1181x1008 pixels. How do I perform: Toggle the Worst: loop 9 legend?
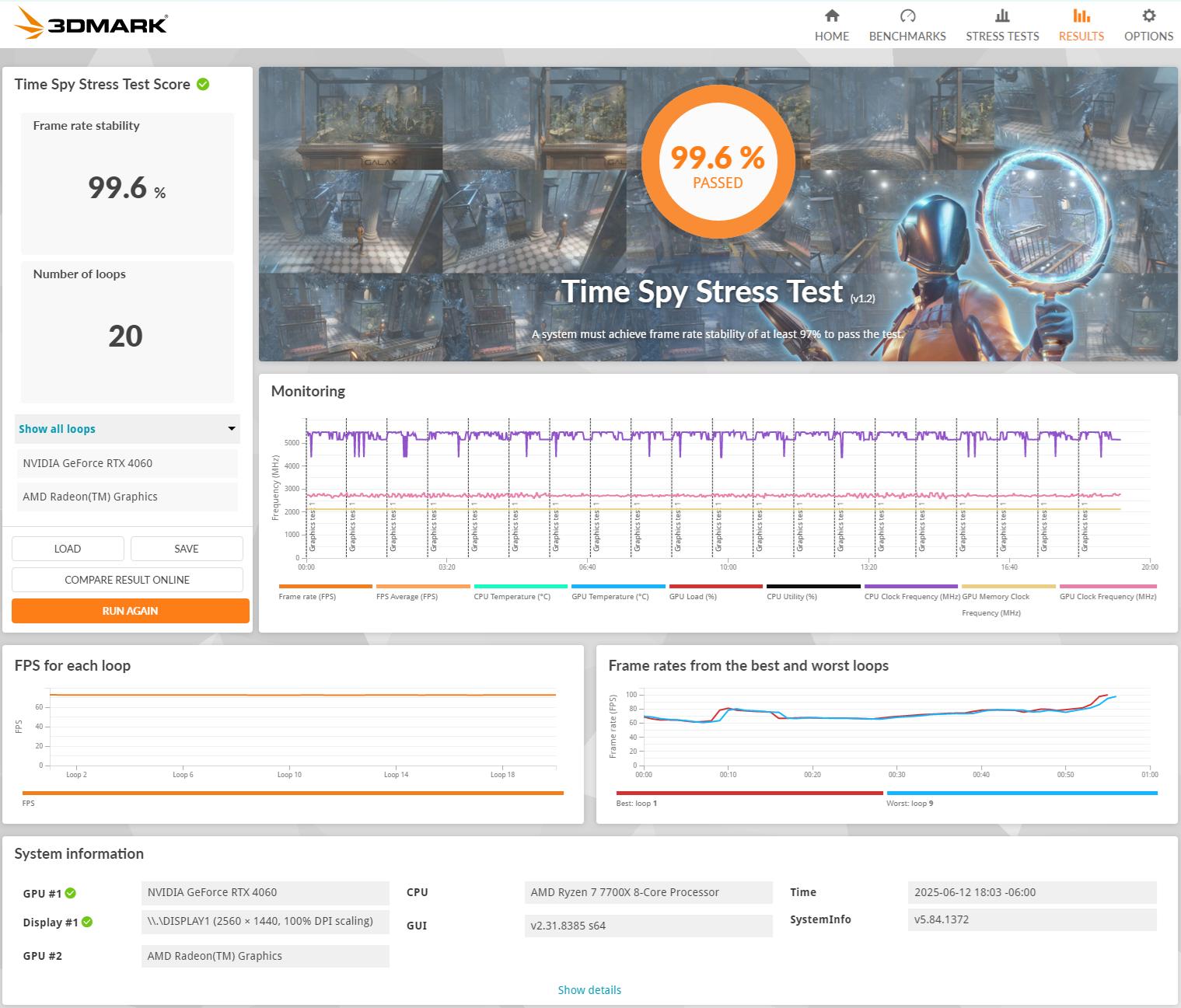[x=1022, y=793]
